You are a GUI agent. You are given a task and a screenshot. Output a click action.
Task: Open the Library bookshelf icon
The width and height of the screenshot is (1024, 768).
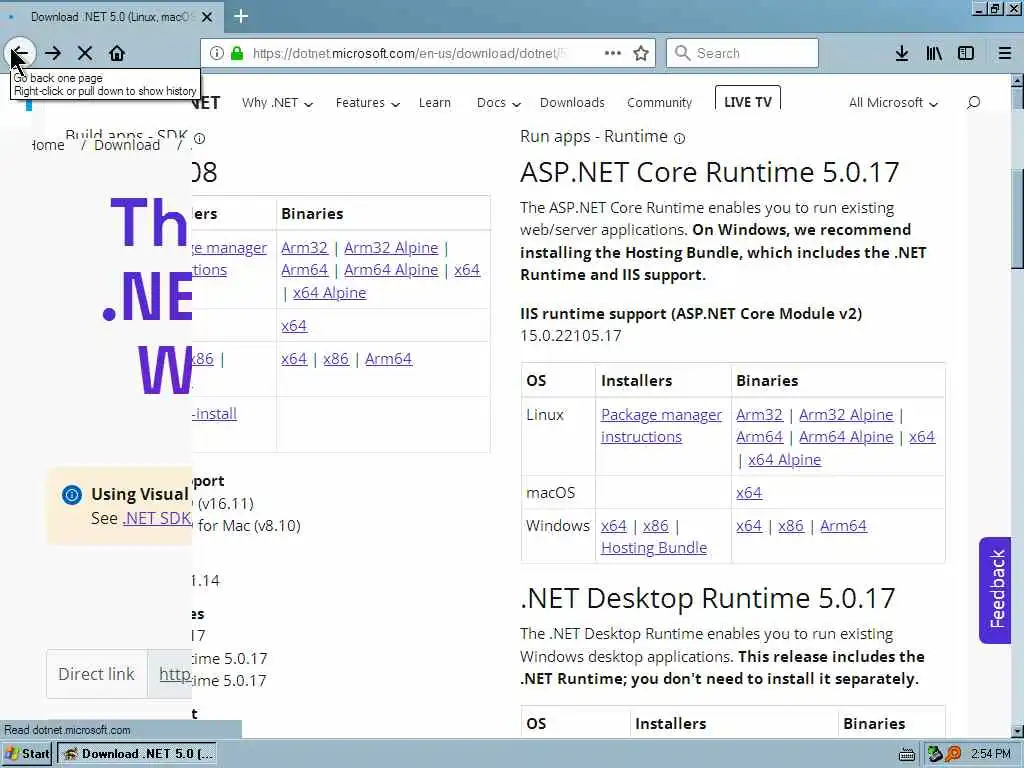coord(934,53)
